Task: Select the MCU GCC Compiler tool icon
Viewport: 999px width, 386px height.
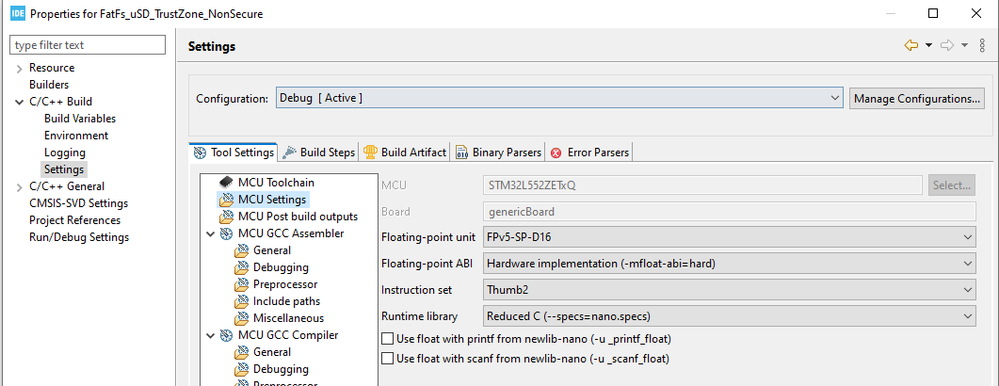Action: 226,335
